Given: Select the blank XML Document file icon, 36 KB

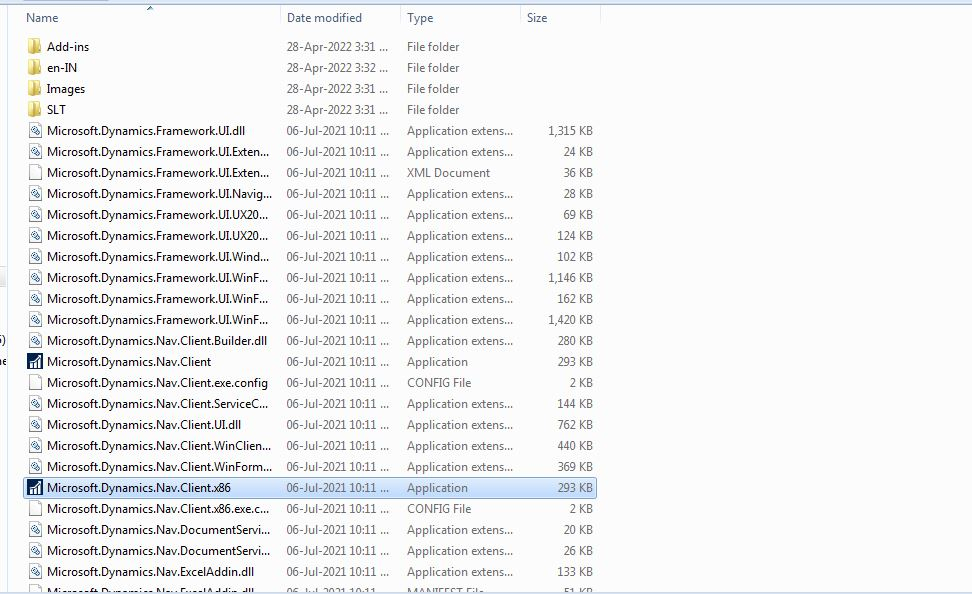Looking at the screenshot, I should click(x=35, y=172).
